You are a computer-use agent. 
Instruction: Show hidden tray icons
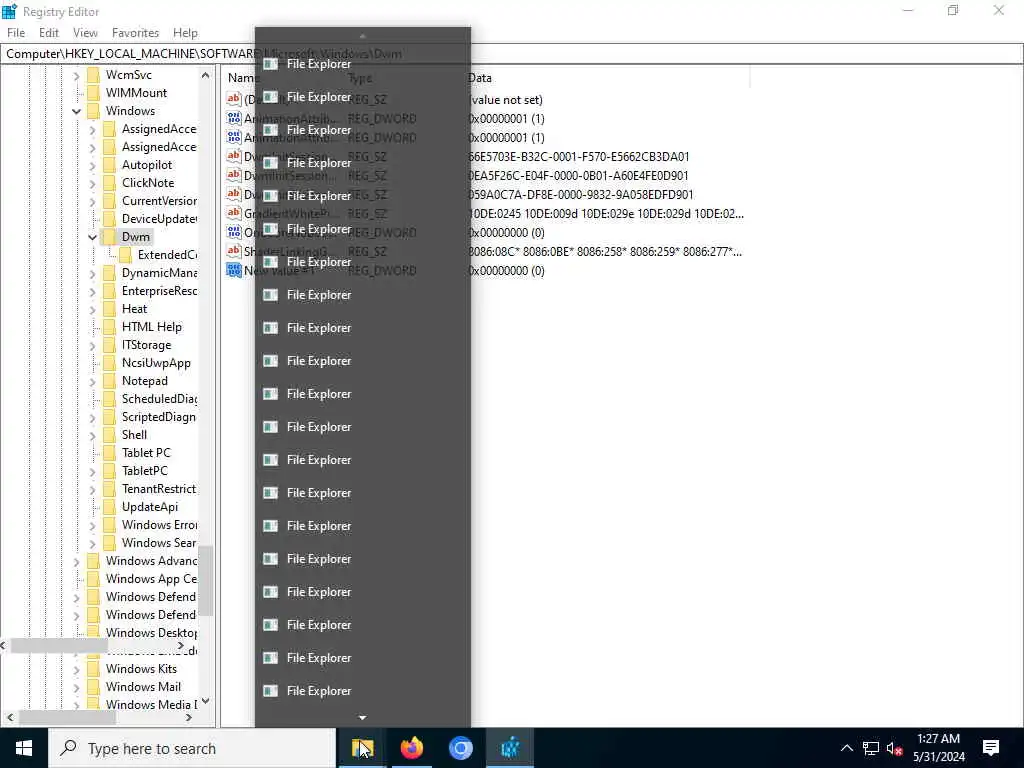pos(846,748)
